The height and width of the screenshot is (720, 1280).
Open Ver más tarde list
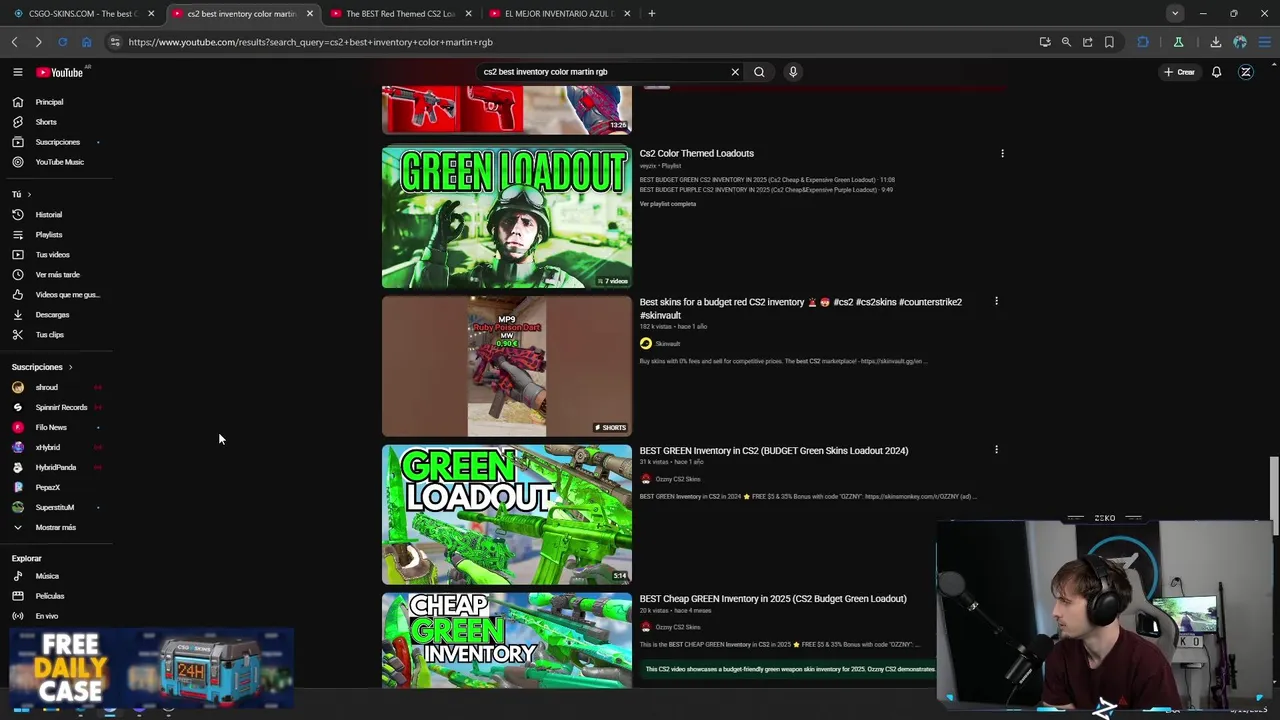tap(57, 275)
